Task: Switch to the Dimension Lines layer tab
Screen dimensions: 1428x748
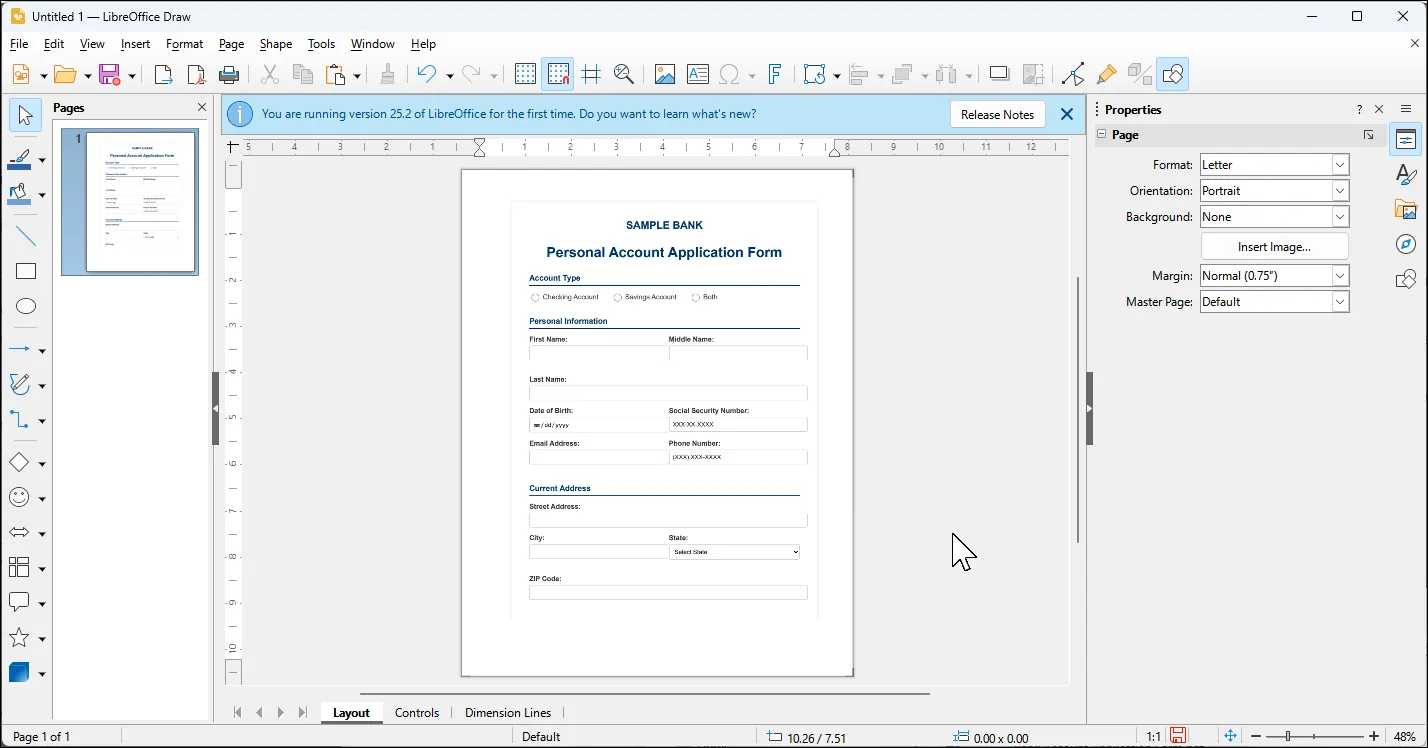Action: [x=508, y=713]
